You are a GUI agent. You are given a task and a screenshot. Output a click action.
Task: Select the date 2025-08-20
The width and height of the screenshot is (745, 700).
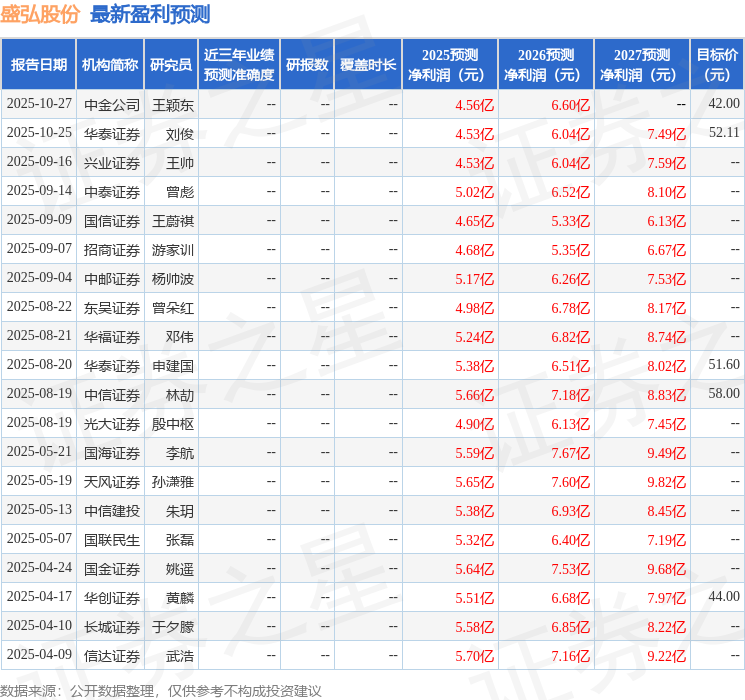(39, 365)
